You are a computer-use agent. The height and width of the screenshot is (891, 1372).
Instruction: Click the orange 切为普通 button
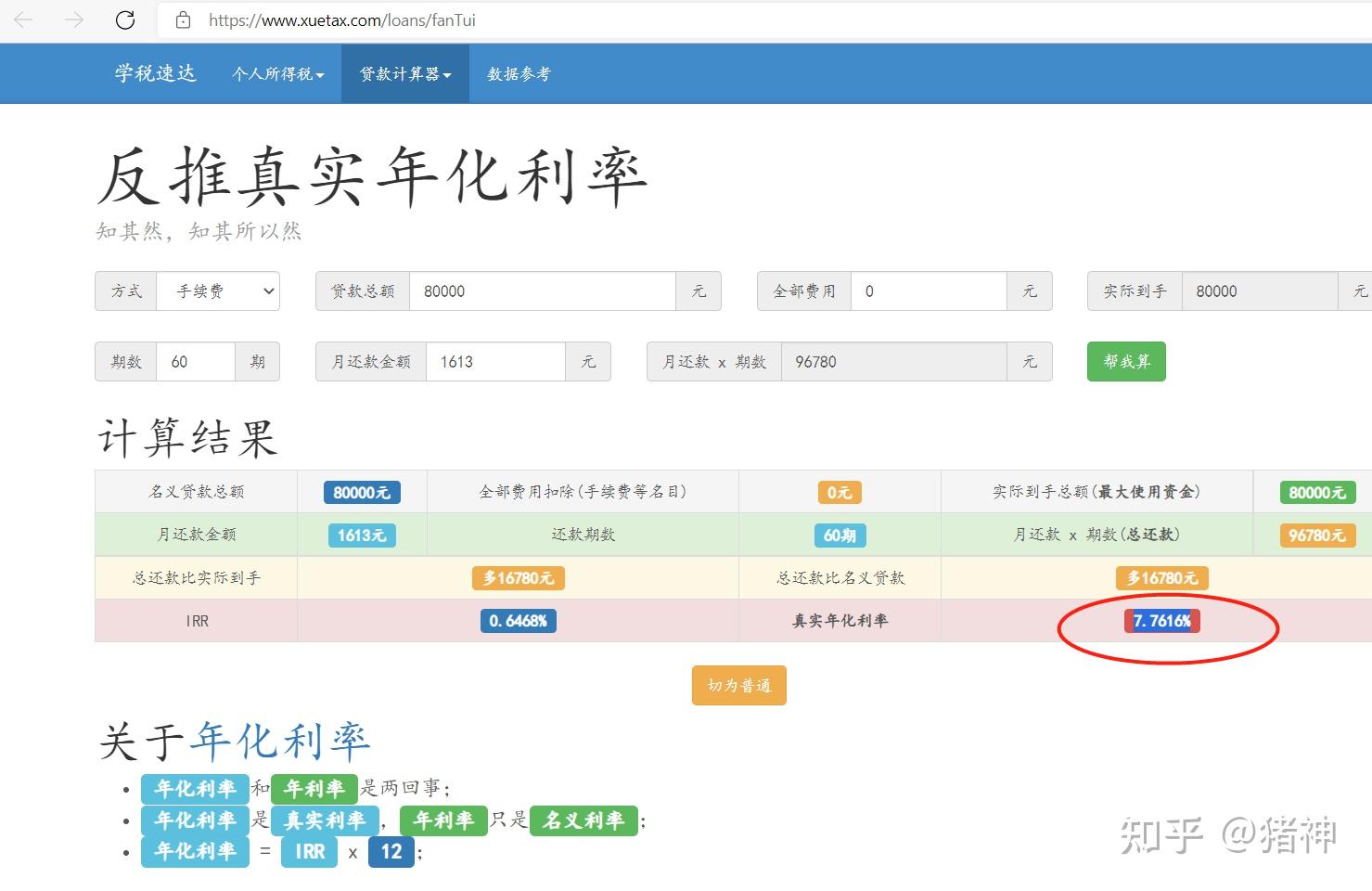[x=739, y=685]
